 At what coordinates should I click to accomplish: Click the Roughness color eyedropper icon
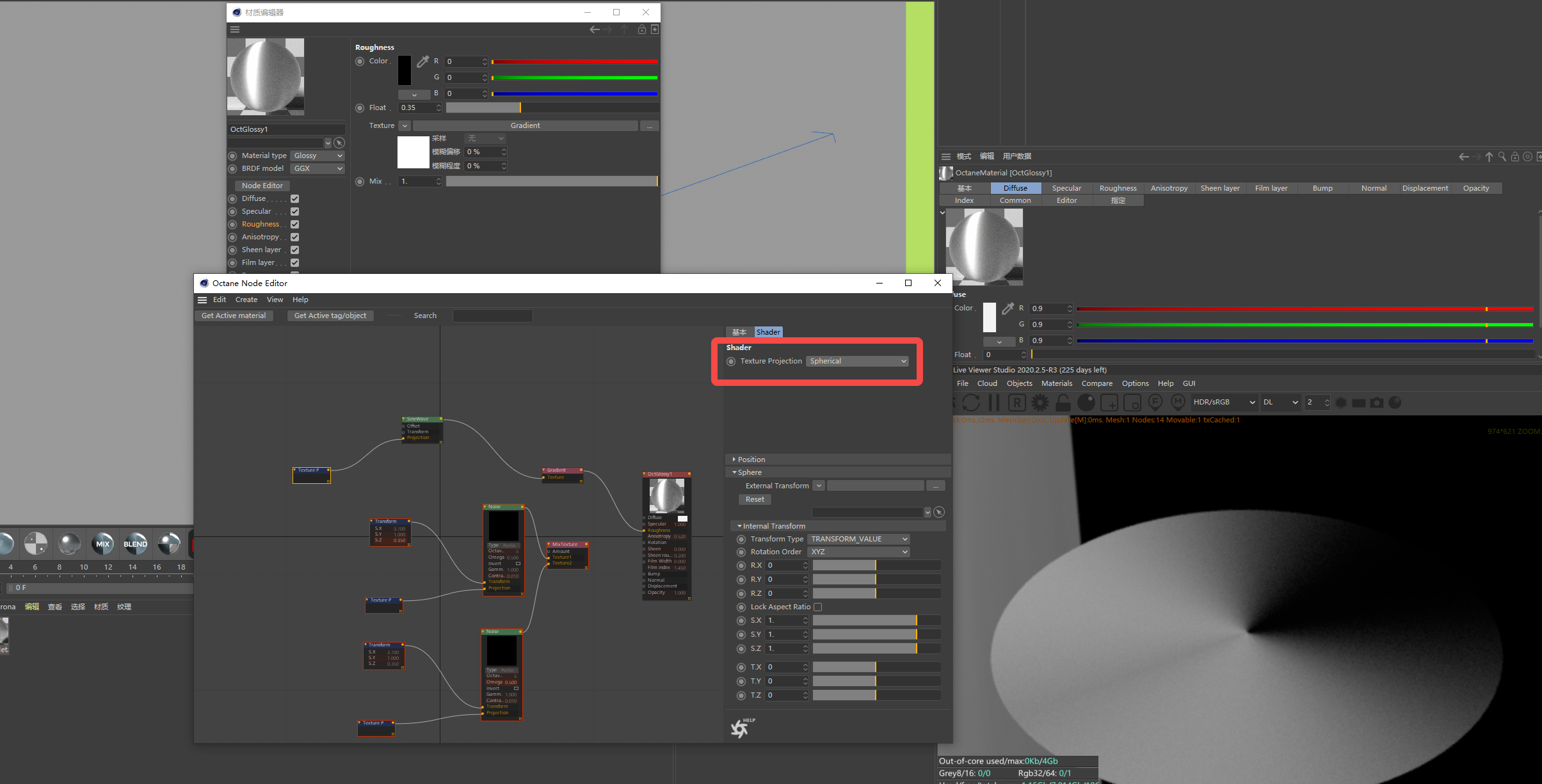422,61
